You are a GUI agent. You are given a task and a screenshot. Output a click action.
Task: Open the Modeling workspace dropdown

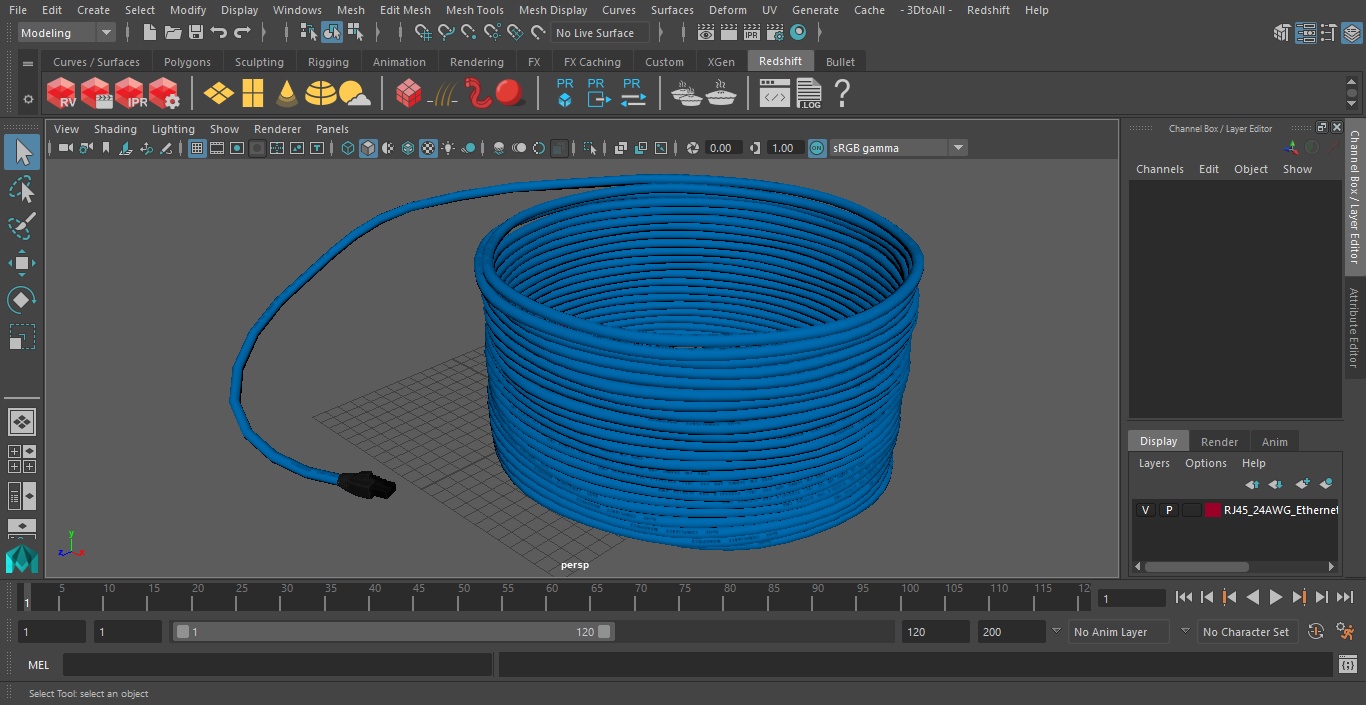click(67, 33)
